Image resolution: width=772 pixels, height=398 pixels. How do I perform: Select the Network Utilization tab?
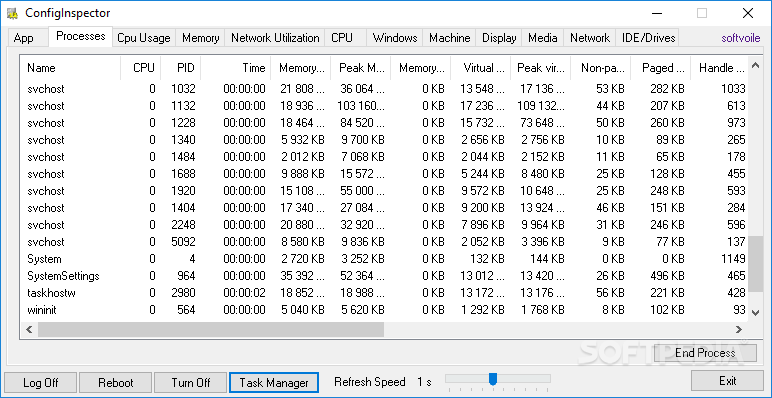click(275, 38)
